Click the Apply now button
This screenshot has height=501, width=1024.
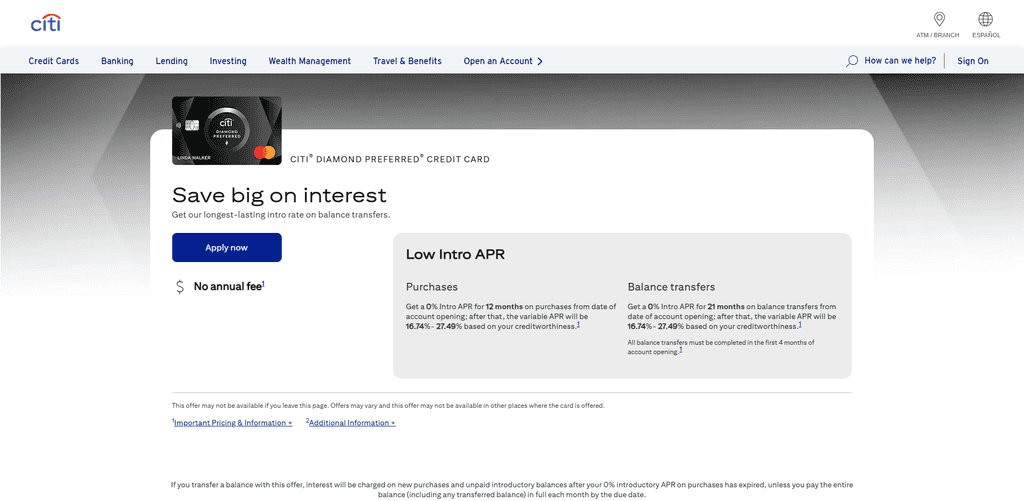coord(227,248)
